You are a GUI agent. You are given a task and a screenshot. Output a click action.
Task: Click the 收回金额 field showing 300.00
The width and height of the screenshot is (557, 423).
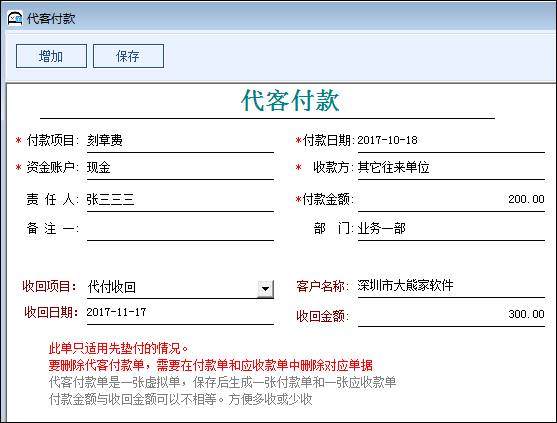pyautogui.click(x=451, y=315)
